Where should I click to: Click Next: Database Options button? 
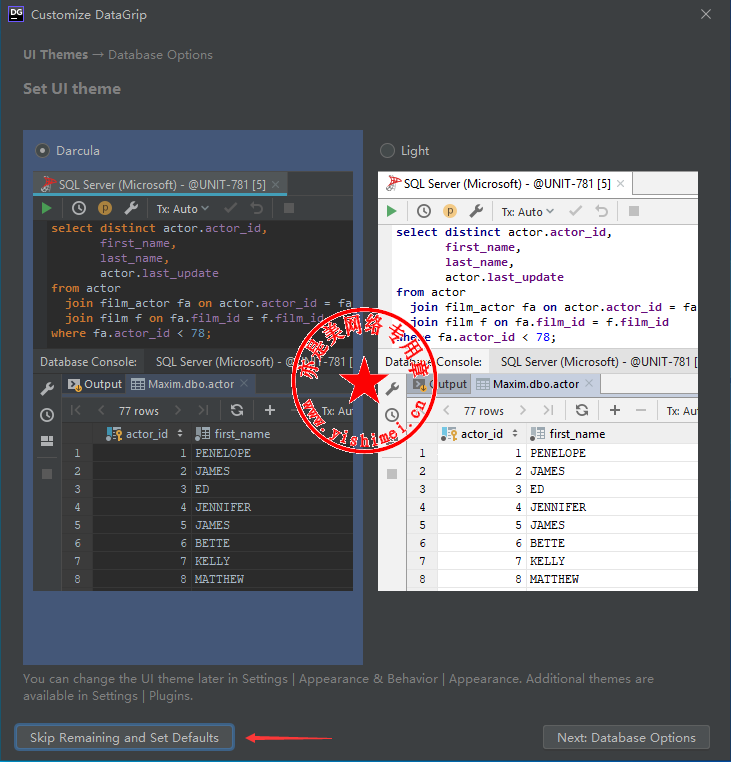point(626,737)
